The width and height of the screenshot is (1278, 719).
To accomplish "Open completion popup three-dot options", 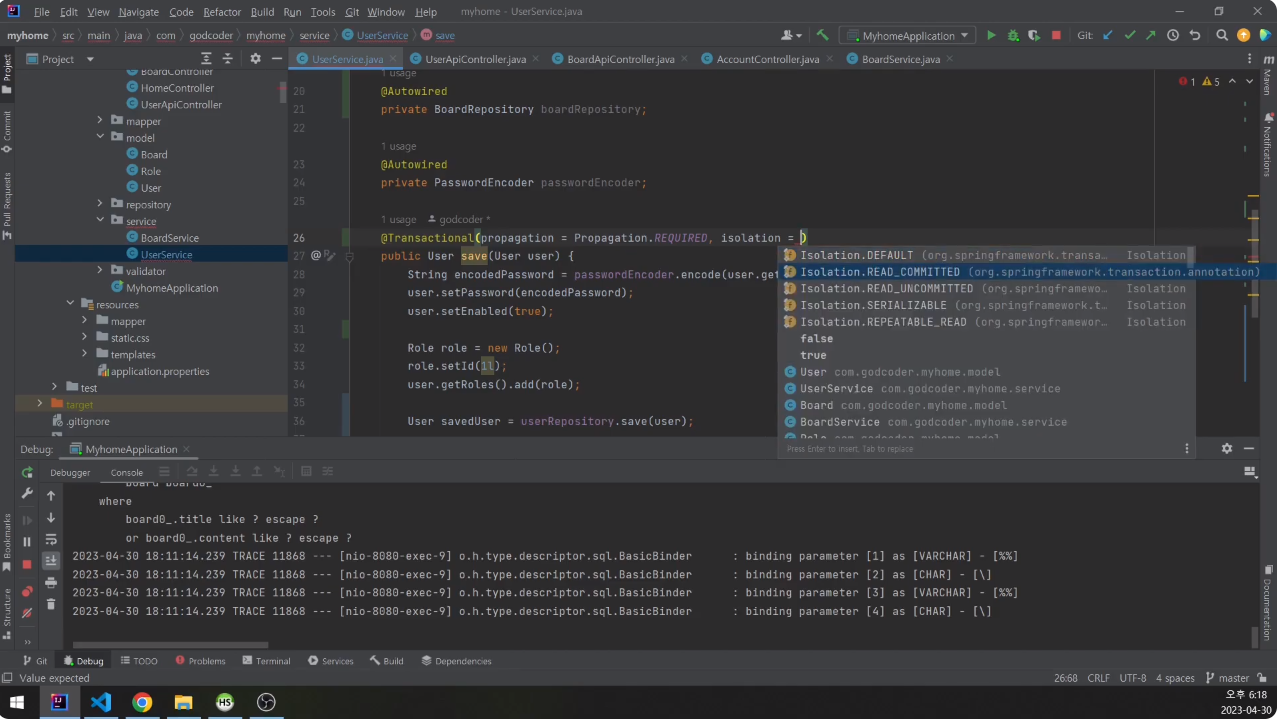I will 1187,449.
